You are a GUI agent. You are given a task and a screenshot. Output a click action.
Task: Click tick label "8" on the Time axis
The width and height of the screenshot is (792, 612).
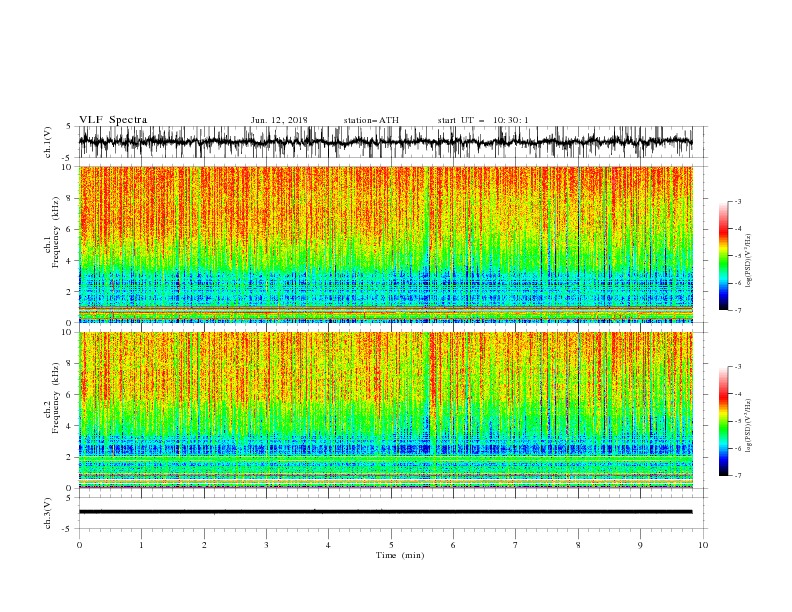(578, 545)
